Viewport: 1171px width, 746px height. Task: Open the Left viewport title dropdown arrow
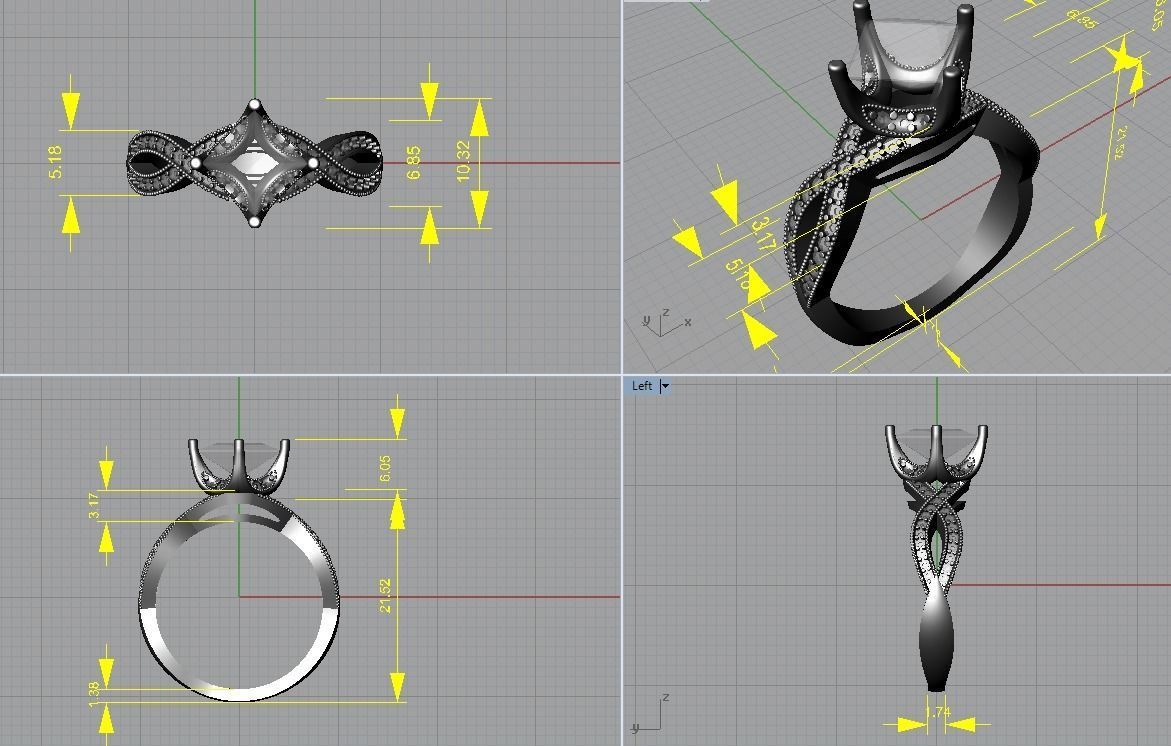pos(665,386)
